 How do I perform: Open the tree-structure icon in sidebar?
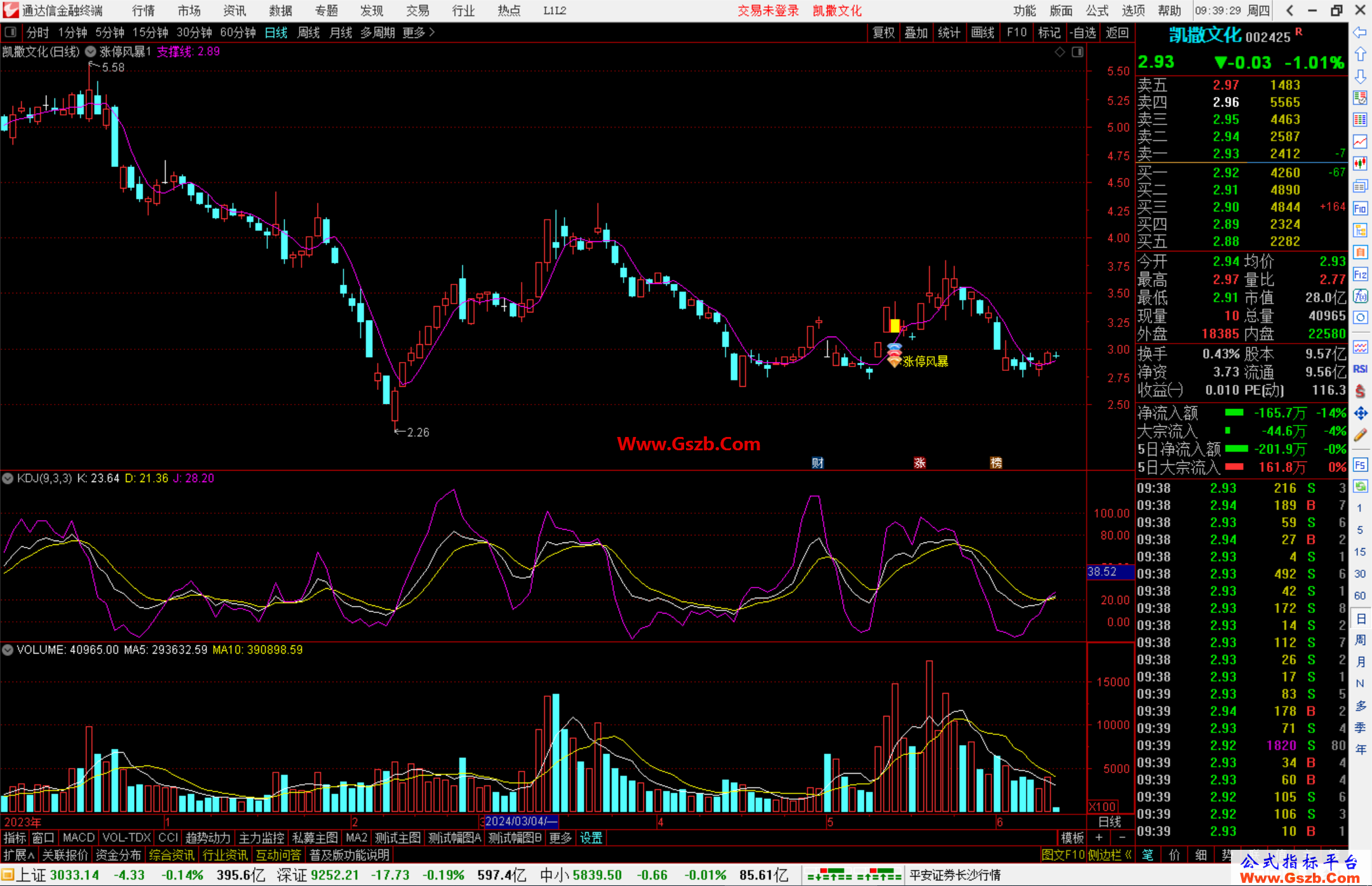coord(1360,230)
